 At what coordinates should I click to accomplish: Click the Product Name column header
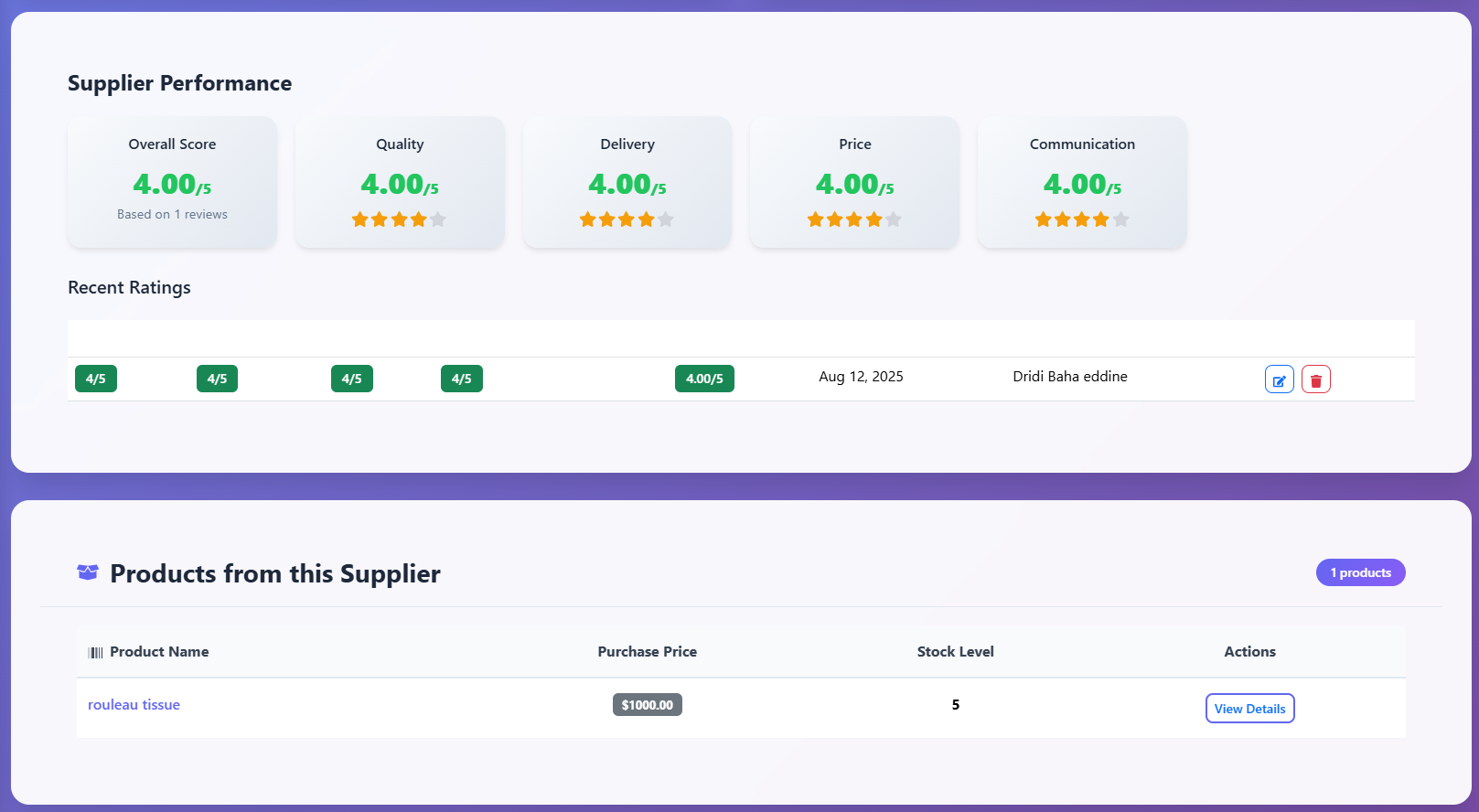(159, 652)
